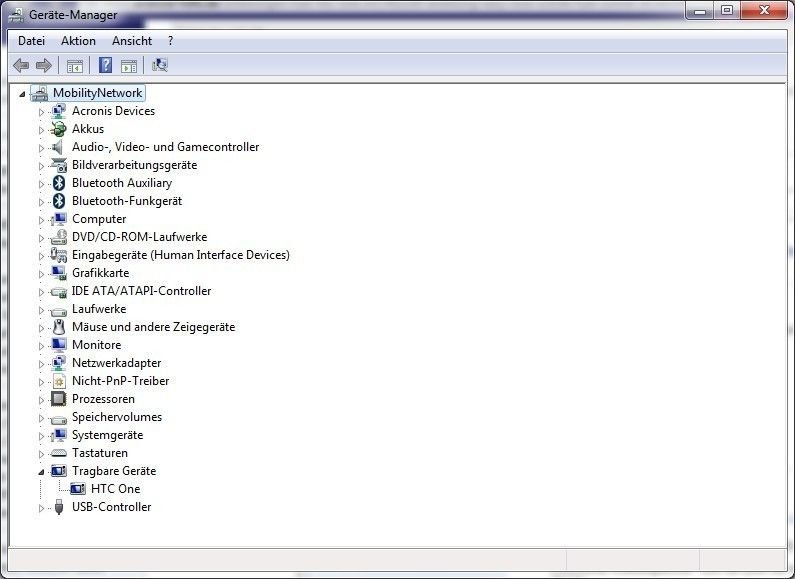
Task: Click the Nicht-PnP-Treiber gear icon
Action: pyautogui.click(x=59, y=381)
